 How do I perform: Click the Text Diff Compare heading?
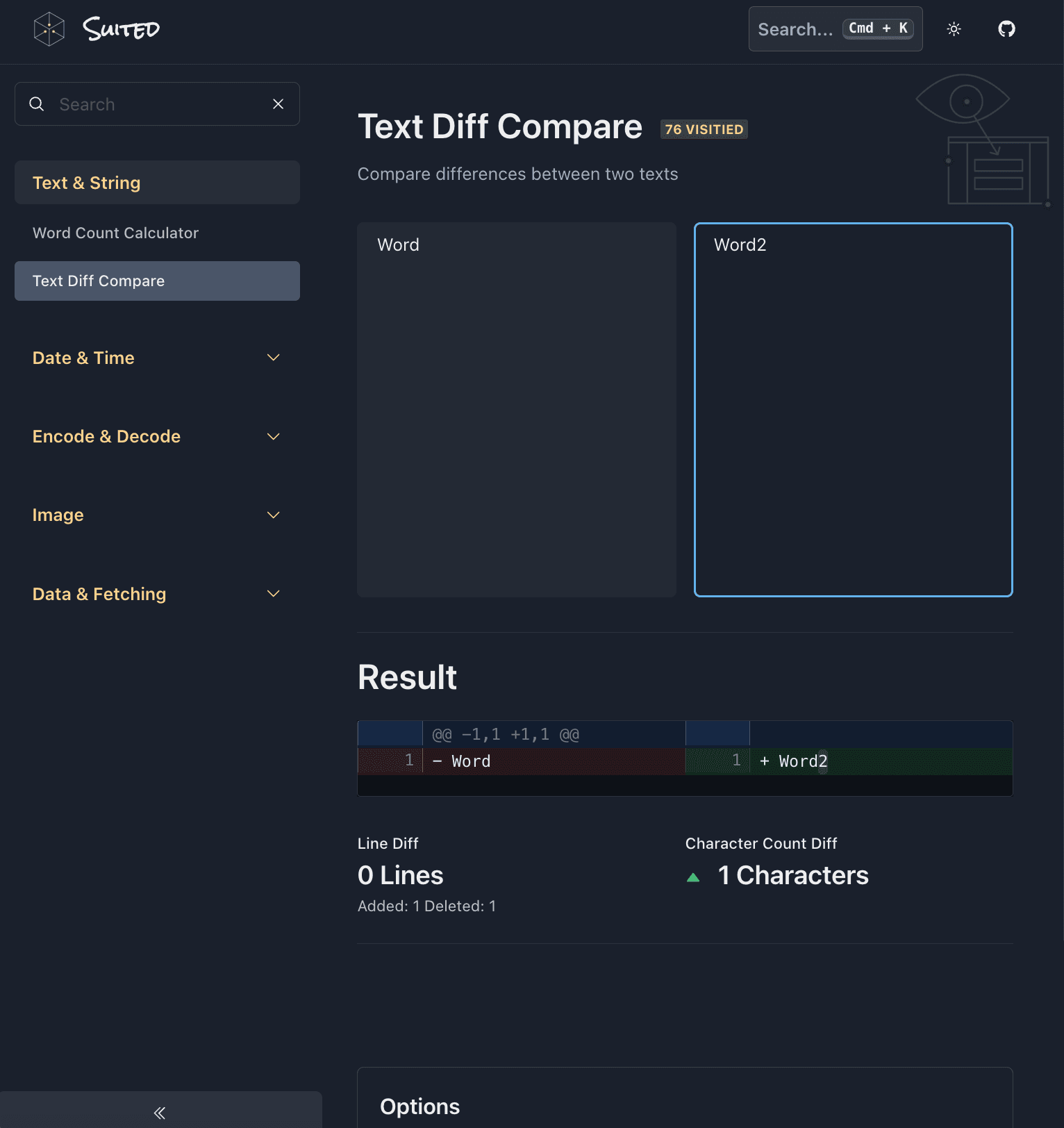500,126
